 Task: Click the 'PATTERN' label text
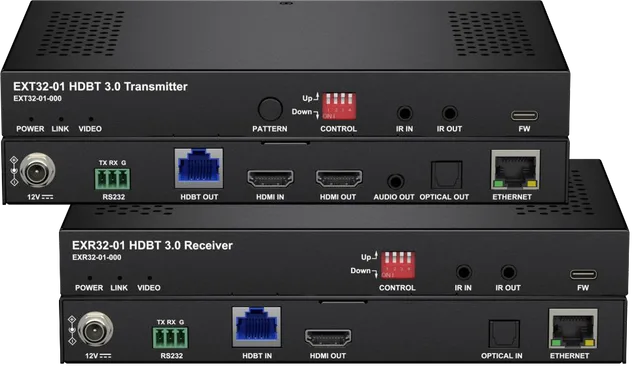[270, 129]
